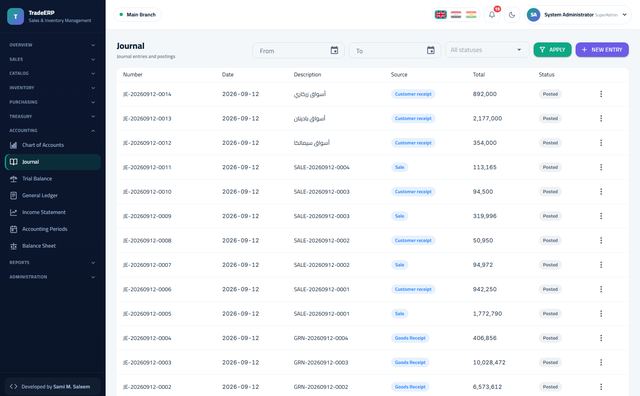The height and width of the screenshot is (396, 640).
Task: Click the To date field
Action: tap(395, 51)
